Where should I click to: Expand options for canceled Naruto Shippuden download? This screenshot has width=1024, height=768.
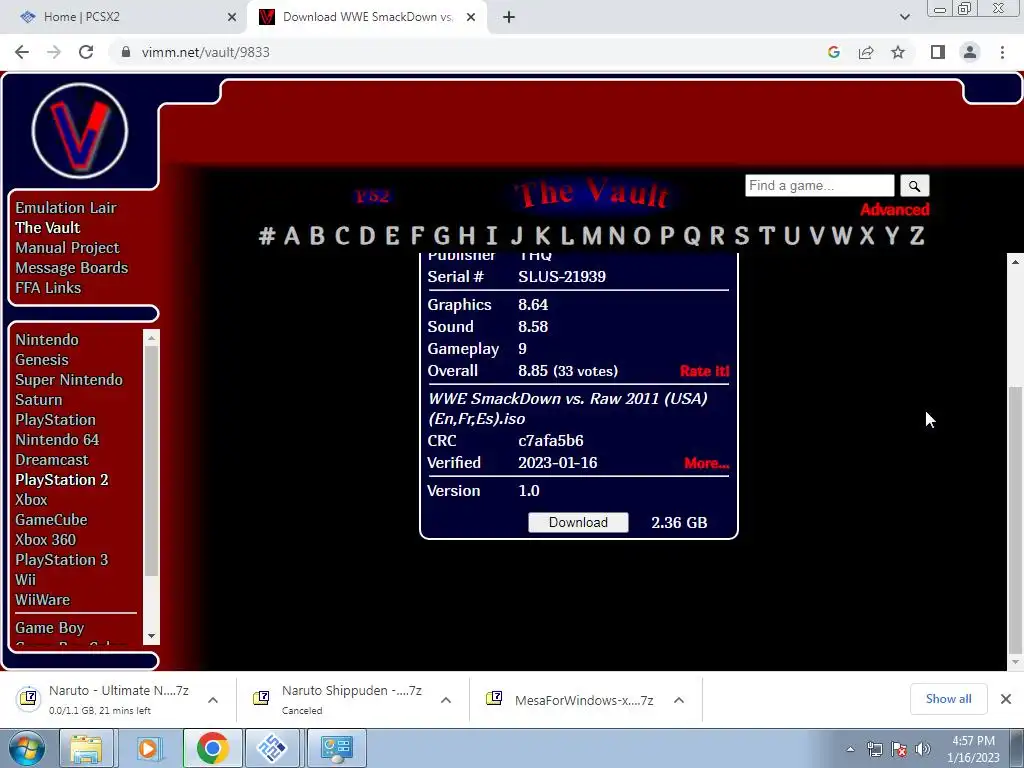(x=446, y=700)
